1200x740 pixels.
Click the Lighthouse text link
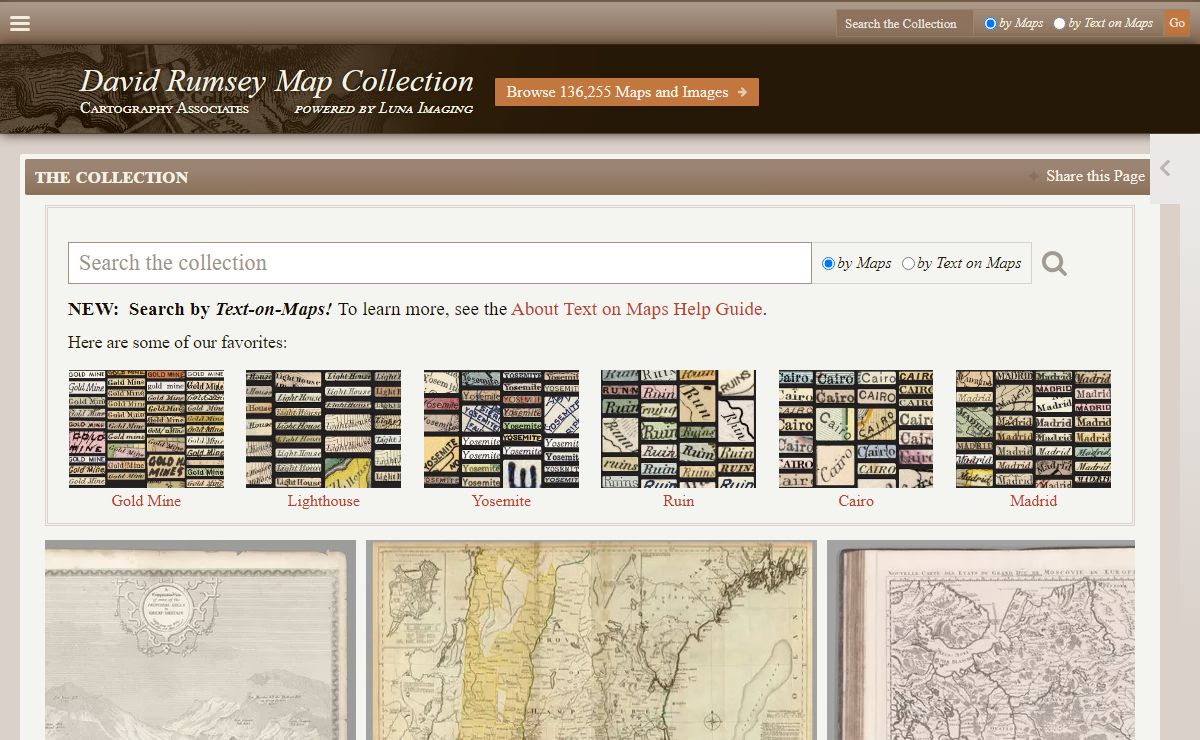click(323, 501)
